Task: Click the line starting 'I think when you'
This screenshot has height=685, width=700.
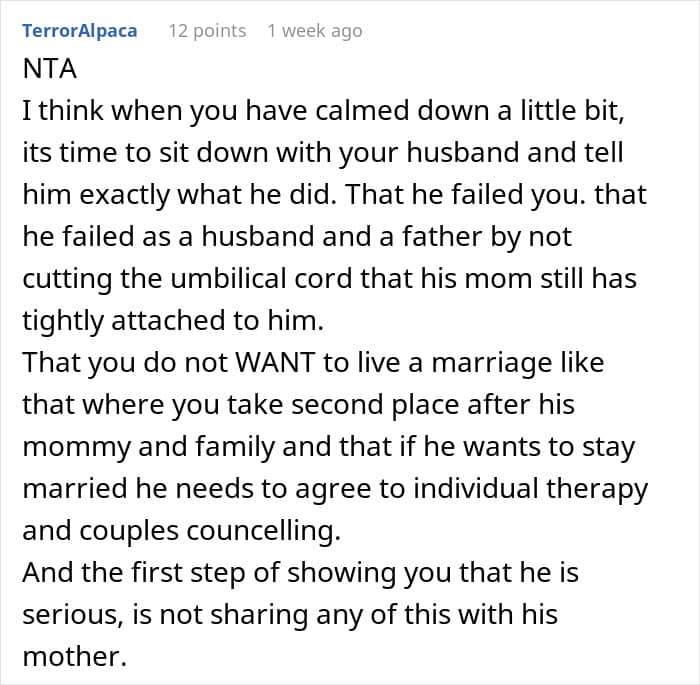Action: pyautogui.click(x=323, y=111)
